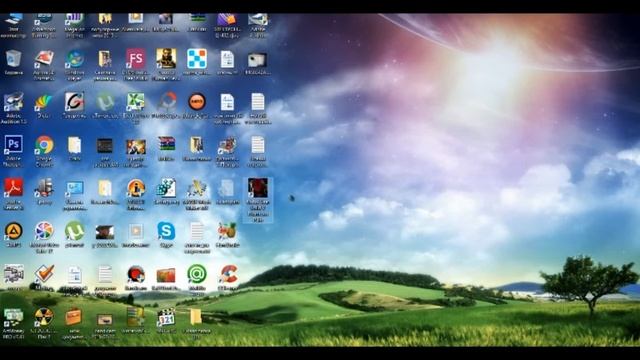Click the teal dotted image file icon

point(166,188)
